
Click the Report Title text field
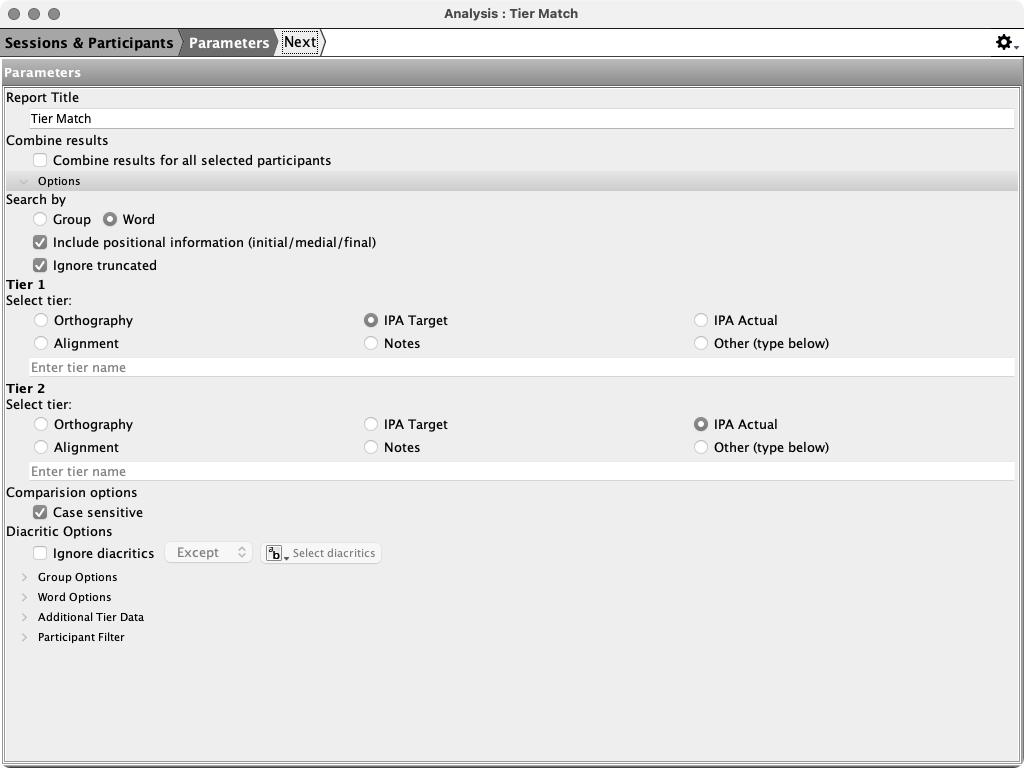520,118
